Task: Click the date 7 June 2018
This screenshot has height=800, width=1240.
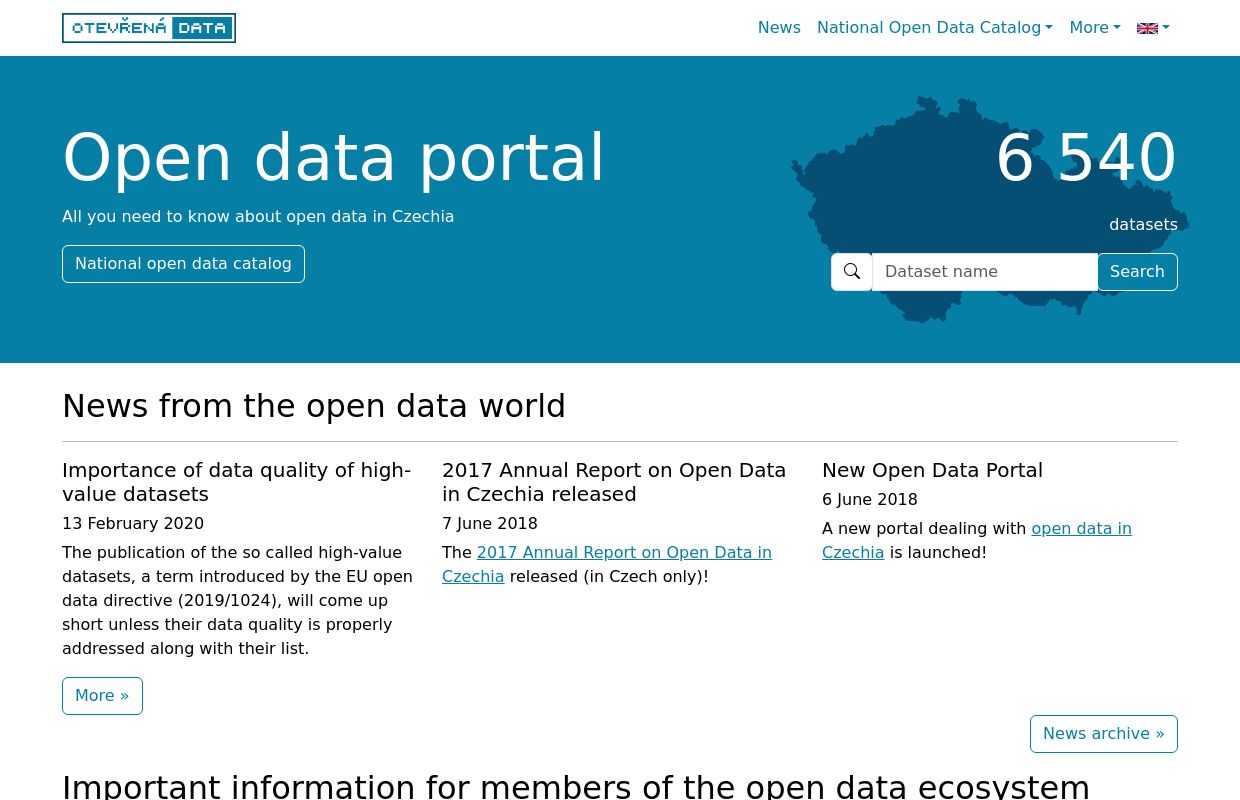Action: point(490,524)
